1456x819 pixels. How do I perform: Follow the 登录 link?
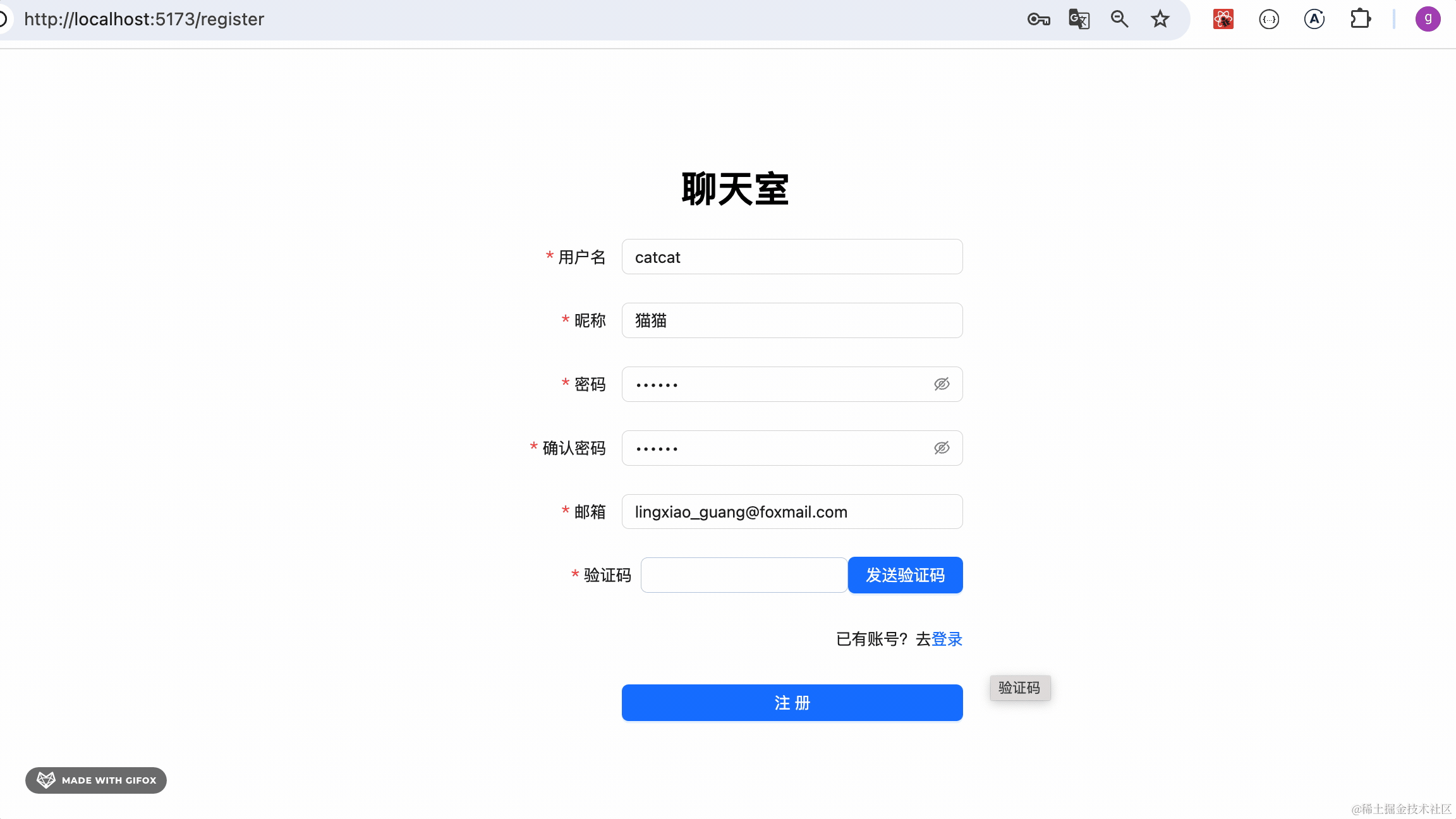(947, 639)
